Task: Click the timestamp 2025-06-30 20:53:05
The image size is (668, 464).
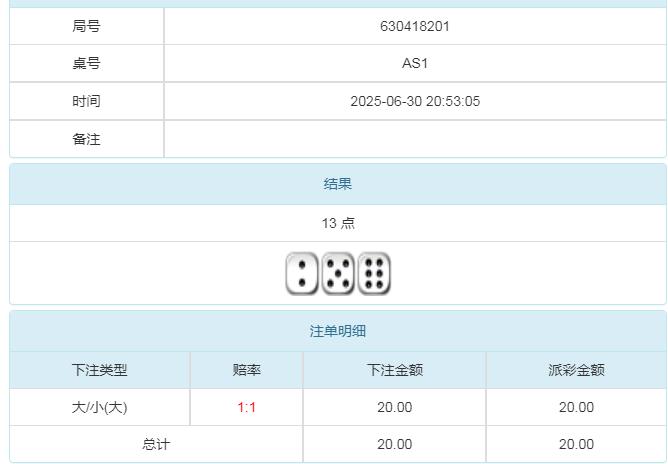Action: pyautogui.click(x=415, y=101)
